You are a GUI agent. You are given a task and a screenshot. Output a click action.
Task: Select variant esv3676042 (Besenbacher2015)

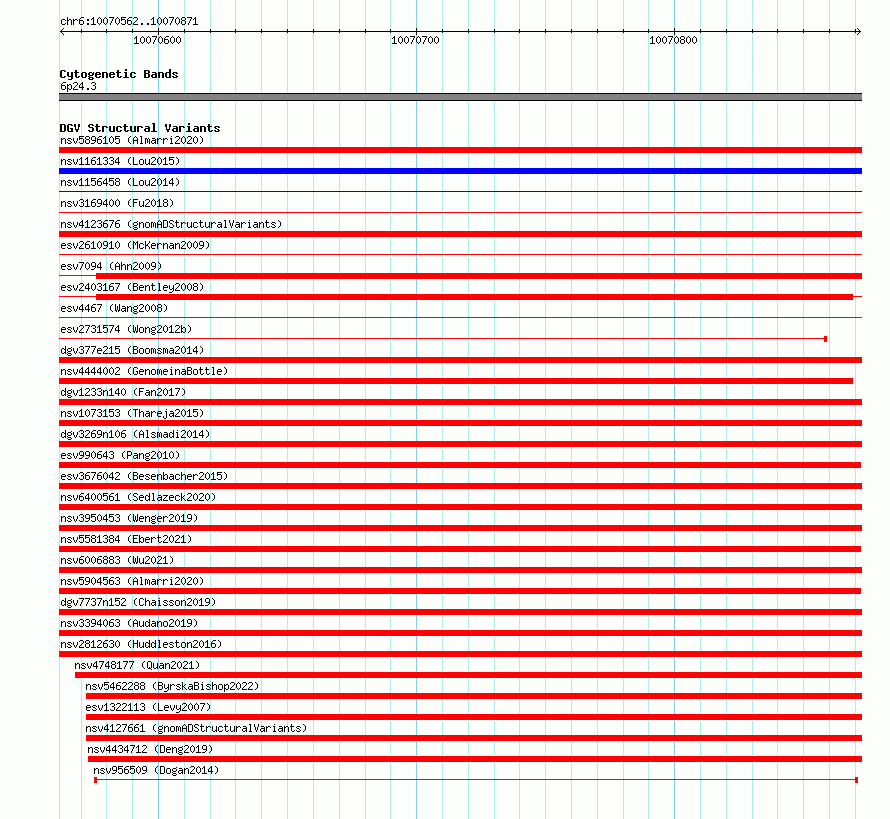click(144, 476)
